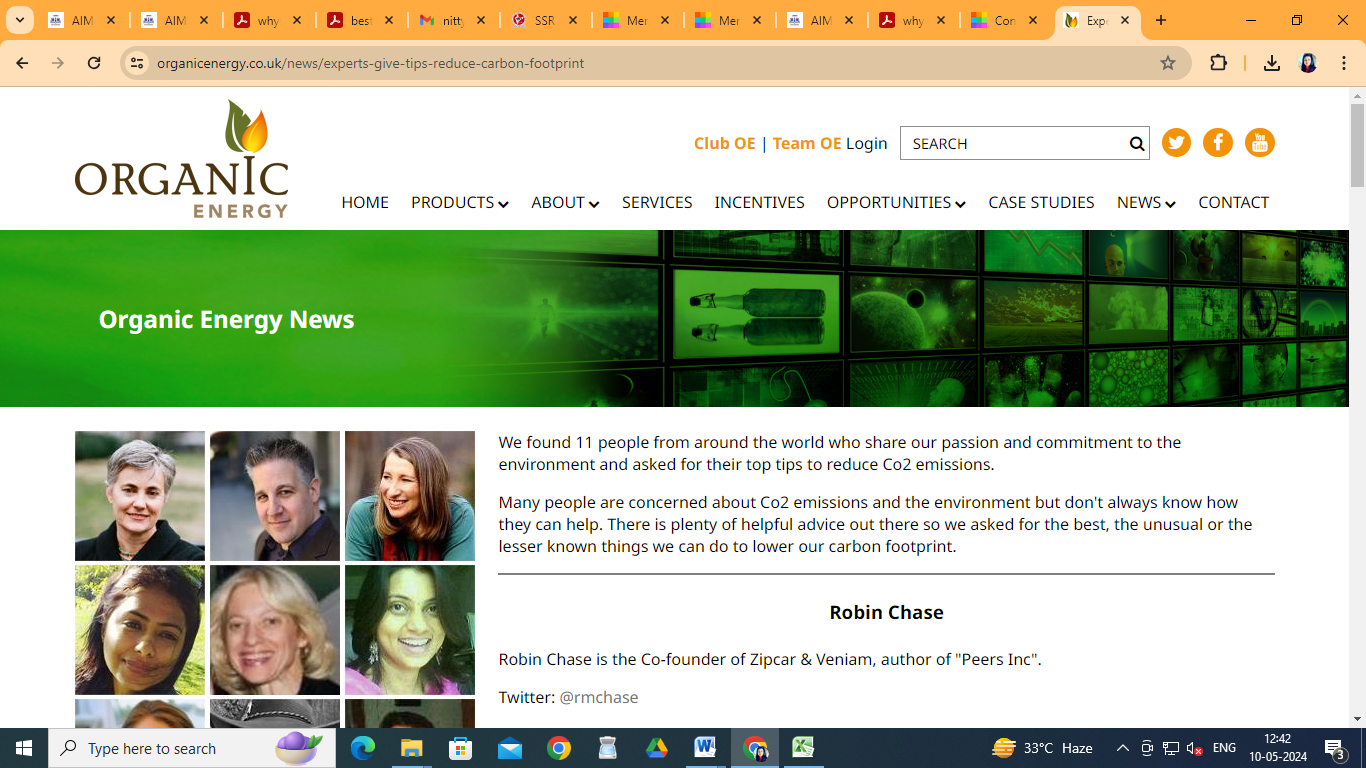Reload the page
Viewport: 1366px width, 768px height.
pyautogui.click(x=94, y=63)
